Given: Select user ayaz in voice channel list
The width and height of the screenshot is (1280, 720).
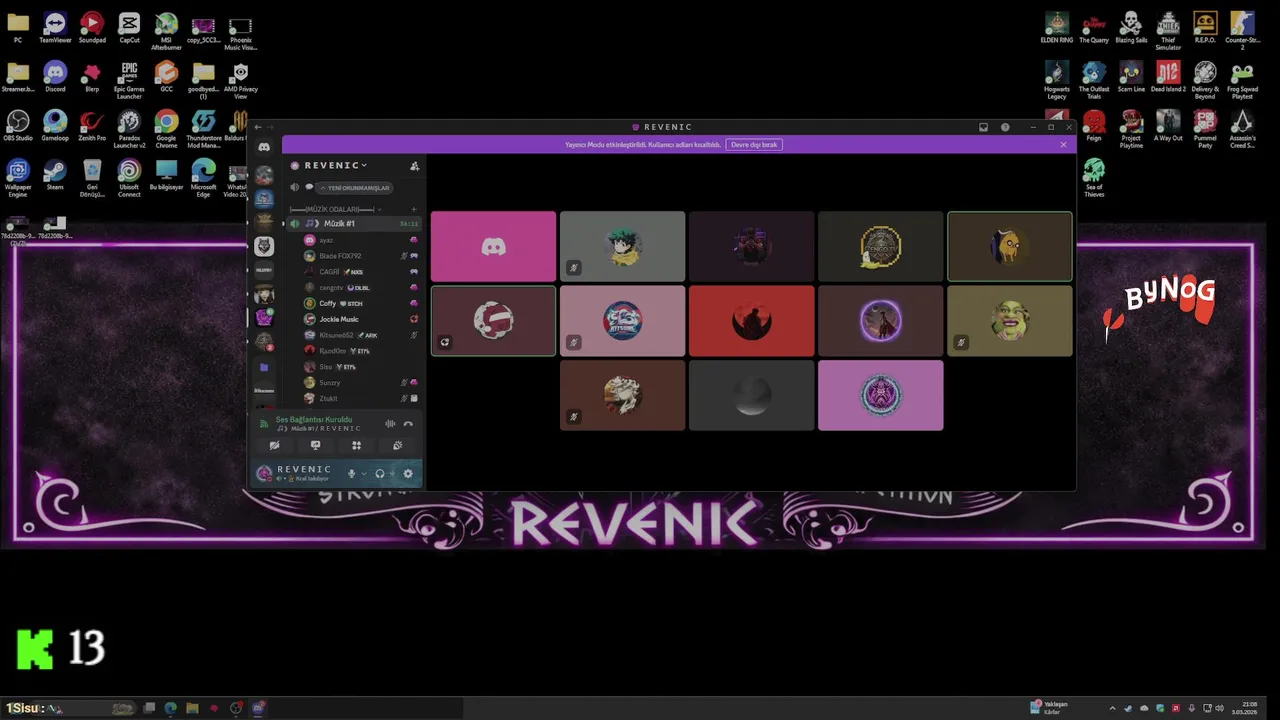Looking at the screenshot, I should [360, 240].
